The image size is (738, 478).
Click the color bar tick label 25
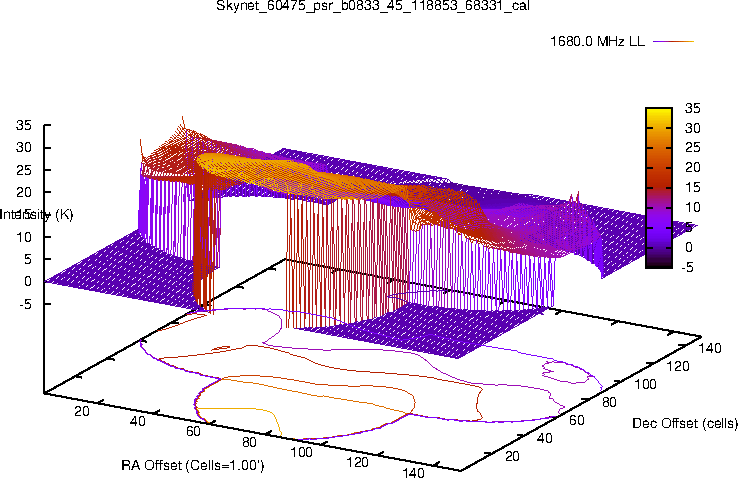pos(692,148)
